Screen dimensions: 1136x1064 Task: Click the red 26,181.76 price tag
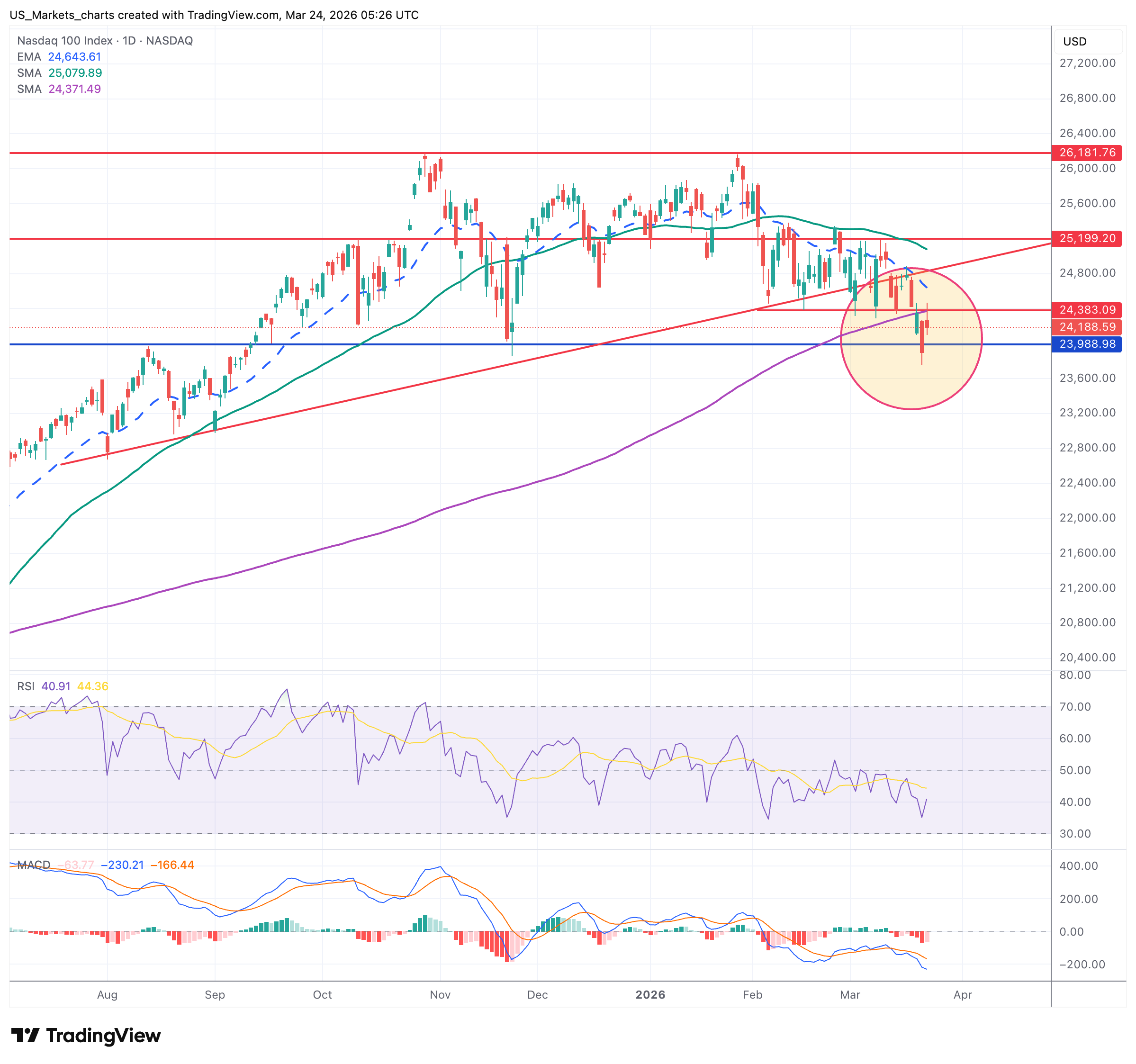pyautogui.click(x=1086, y=153)
